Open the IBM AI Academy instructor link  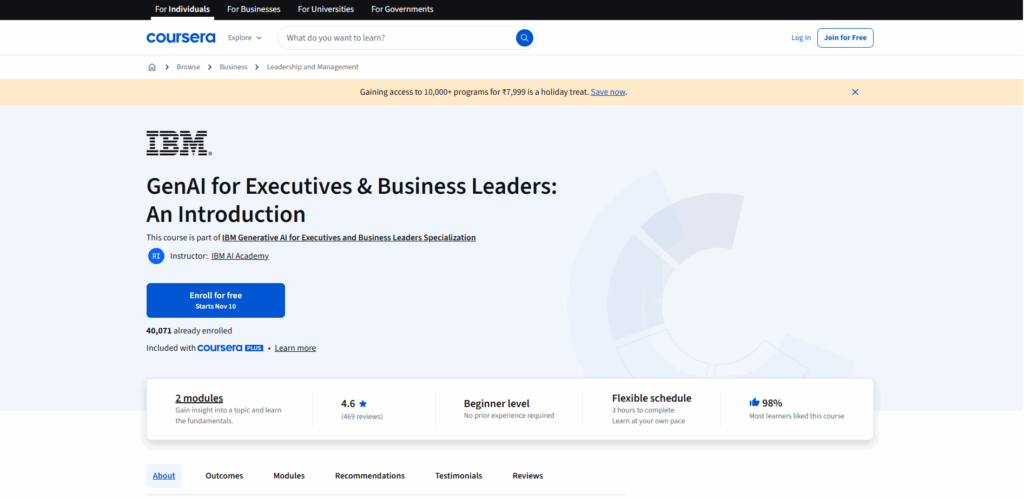[240, 256]
